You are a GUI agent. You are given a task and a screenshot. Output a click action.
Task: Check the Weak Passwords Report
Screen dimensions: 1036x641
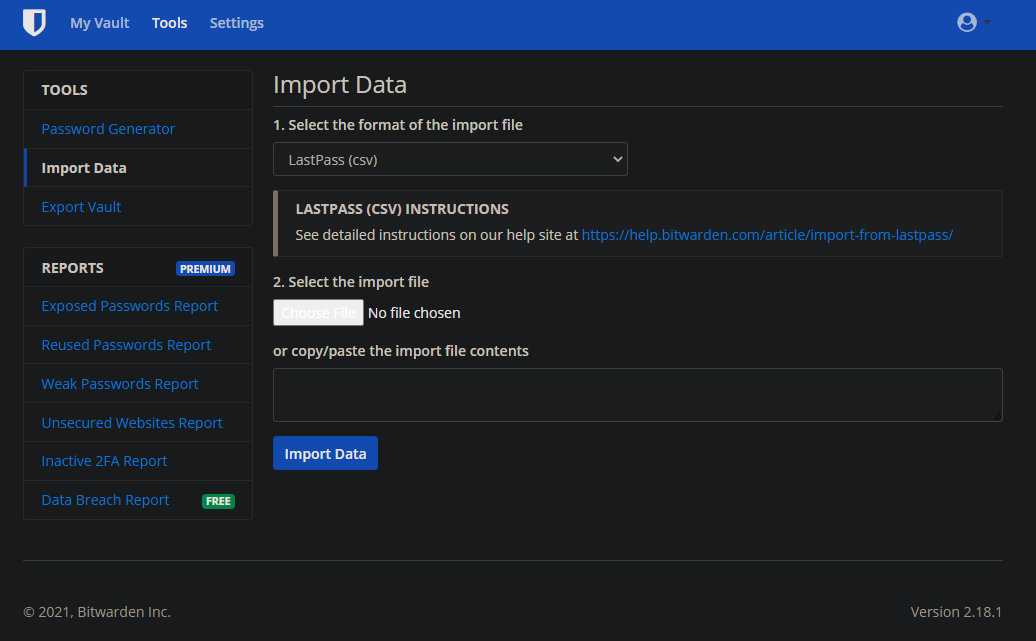pyautogui.click(x=119, y=383)
